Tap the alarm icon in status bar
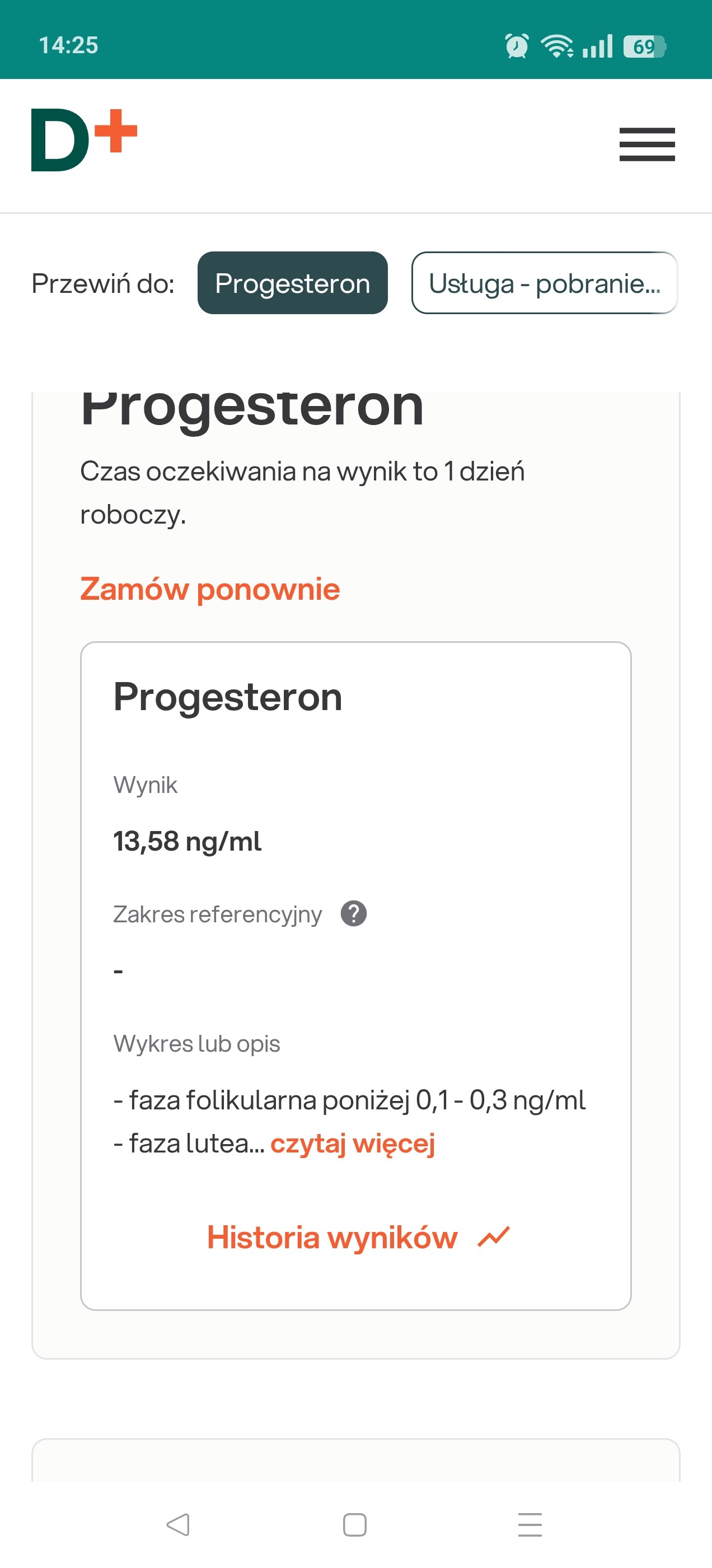Viewport: 712px width, 1568px height. (517, 46)
